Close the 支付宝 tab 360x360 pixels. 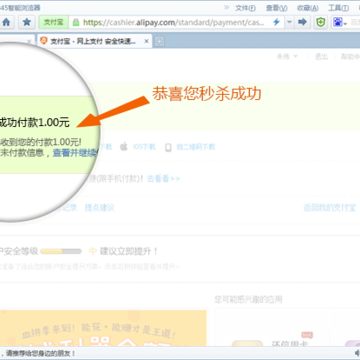[x=146, y=41]
